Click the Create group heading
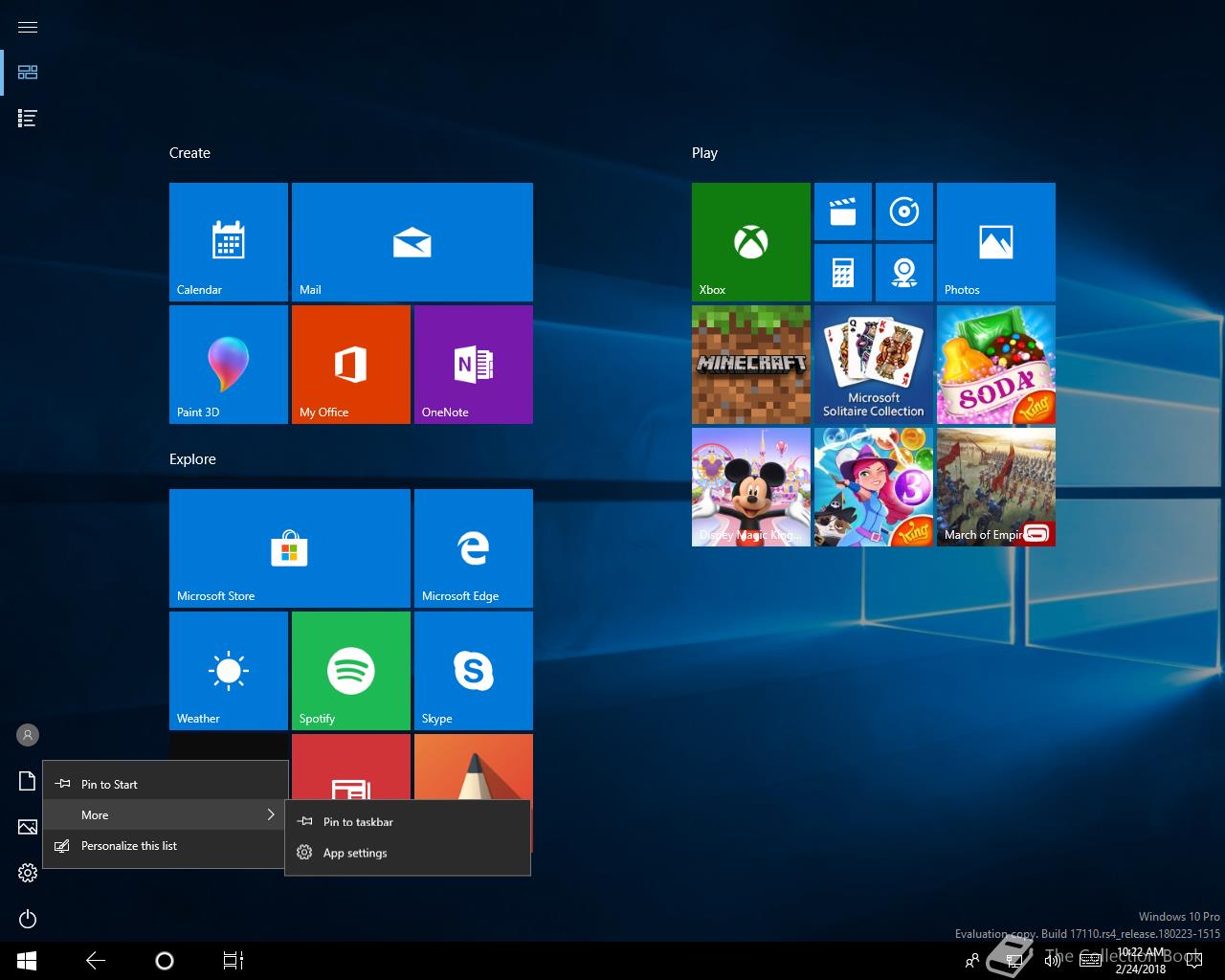Screen dimensions: 1225x980 click(x=189, y=153)
